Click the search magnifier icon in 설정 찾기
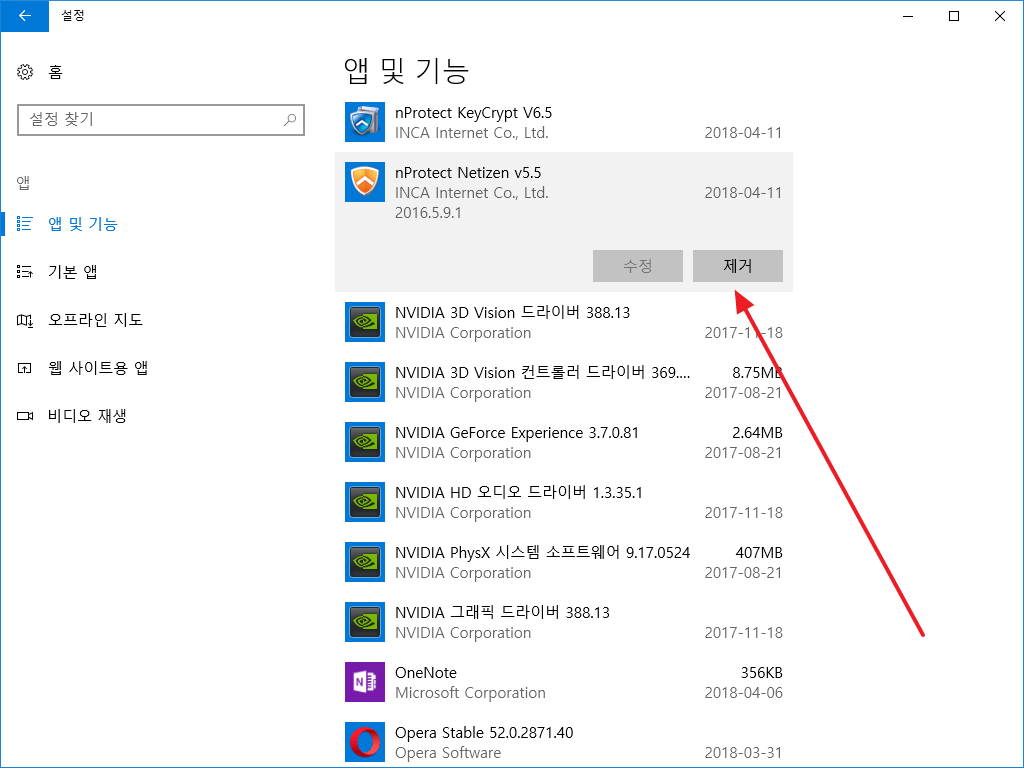 point(290,120)
